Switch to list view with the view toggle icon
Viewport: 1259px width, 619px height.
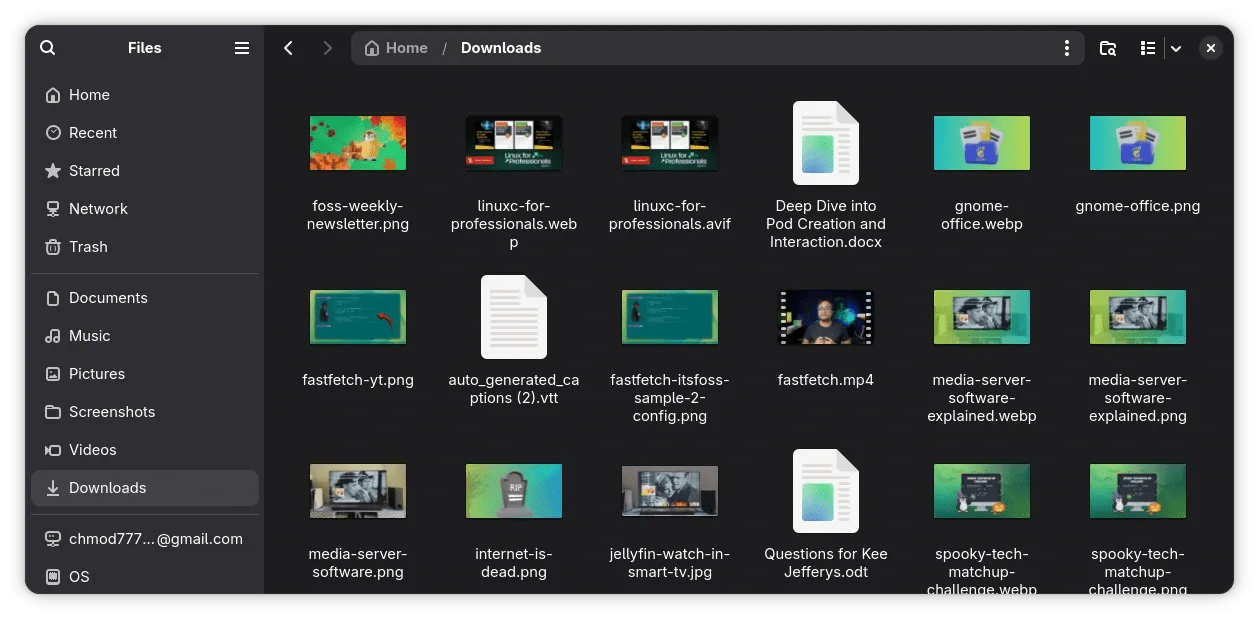point(1148,48)
